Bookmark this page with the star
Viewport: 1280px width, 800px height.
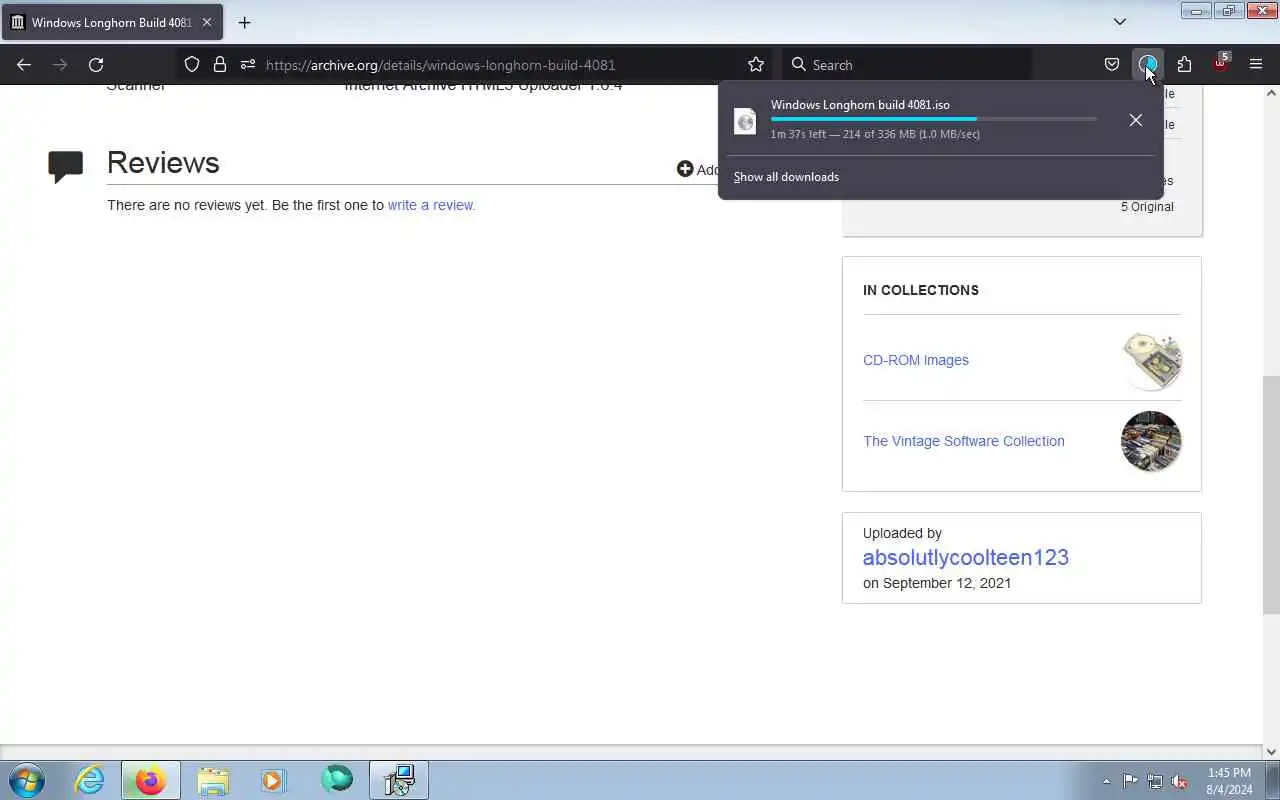point(756,65)
